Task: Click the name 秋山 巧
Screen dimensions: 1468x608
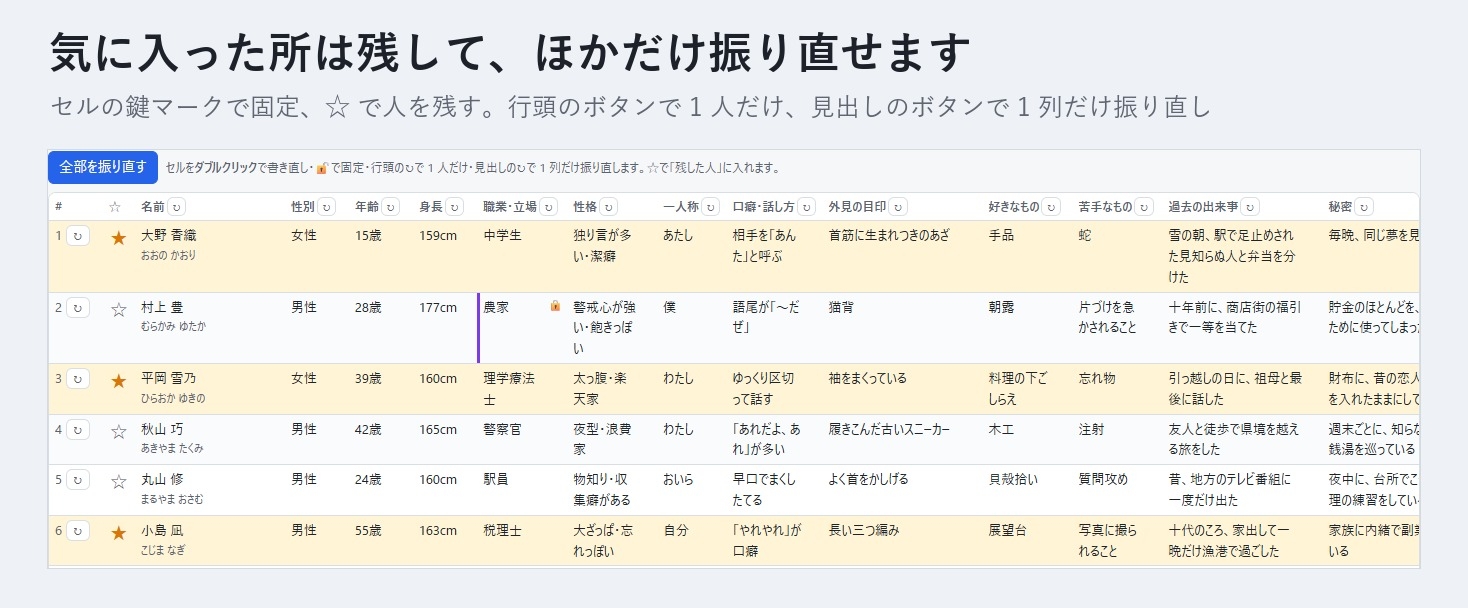Action: click(x=162, y=429)
